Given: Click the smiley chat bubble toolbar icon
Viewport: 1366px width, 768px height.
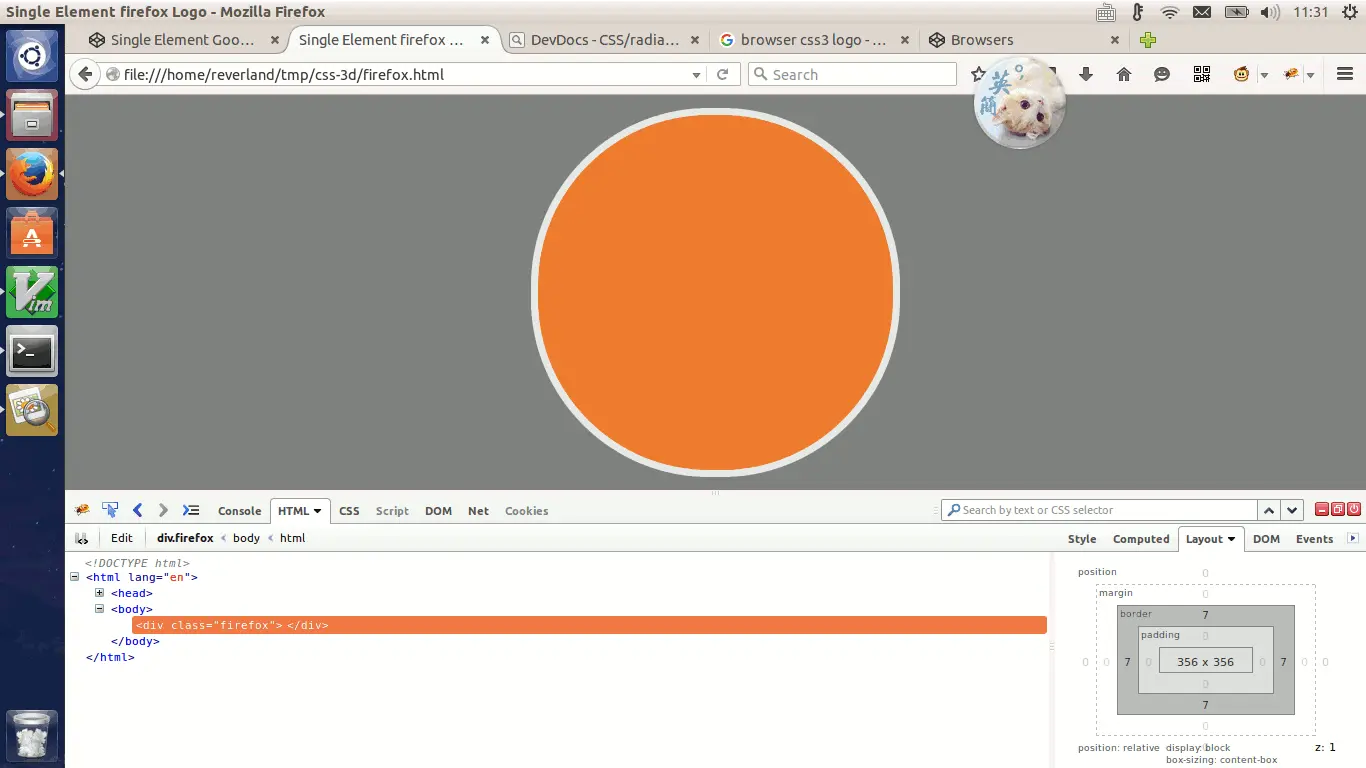Looking at the screenshot, I should pos(1162,74).
